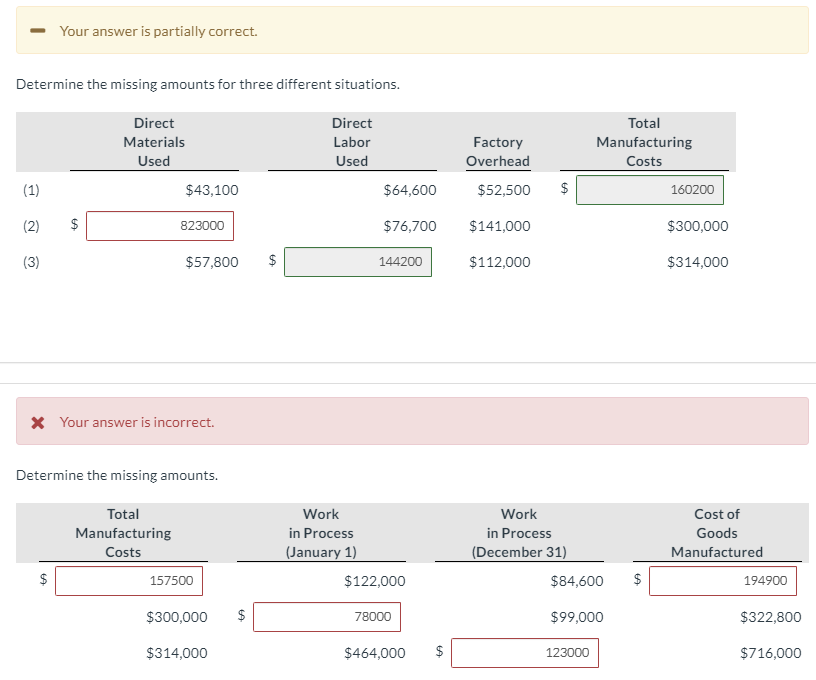This screenshot has width=816, height=680.
Task: Click the partially correct dash icon
Action: (x=37, y=31)
